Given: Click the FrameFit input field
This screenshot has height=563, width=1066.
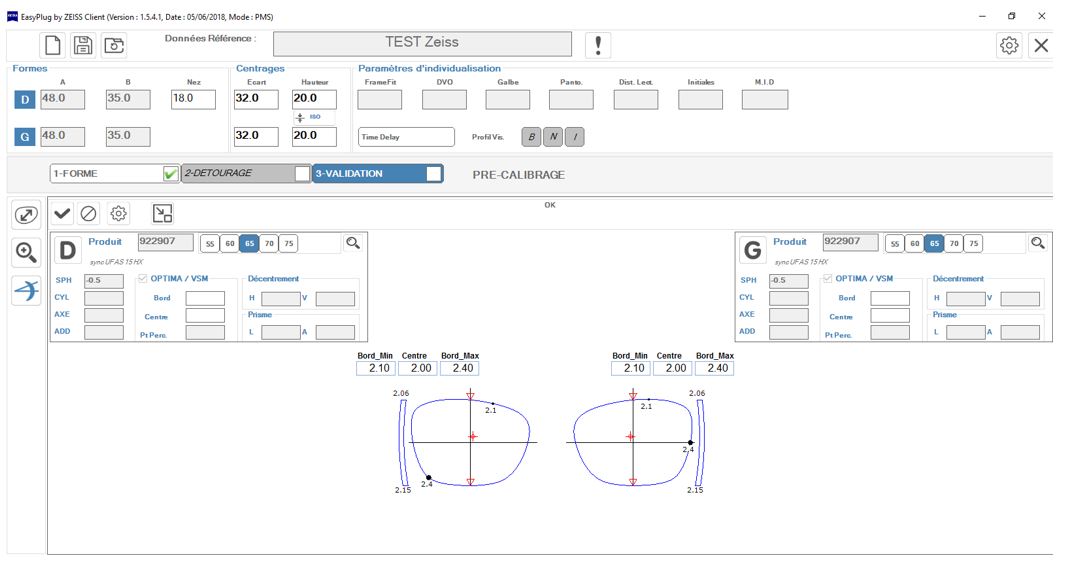Looking at the screenshot, I should 379,99.
